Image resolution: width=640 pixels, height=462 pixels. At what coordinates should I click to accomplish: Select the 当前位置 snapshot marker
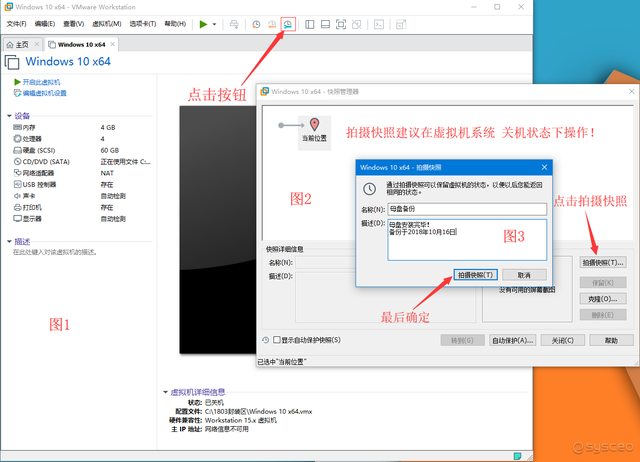tap(314, 133)
